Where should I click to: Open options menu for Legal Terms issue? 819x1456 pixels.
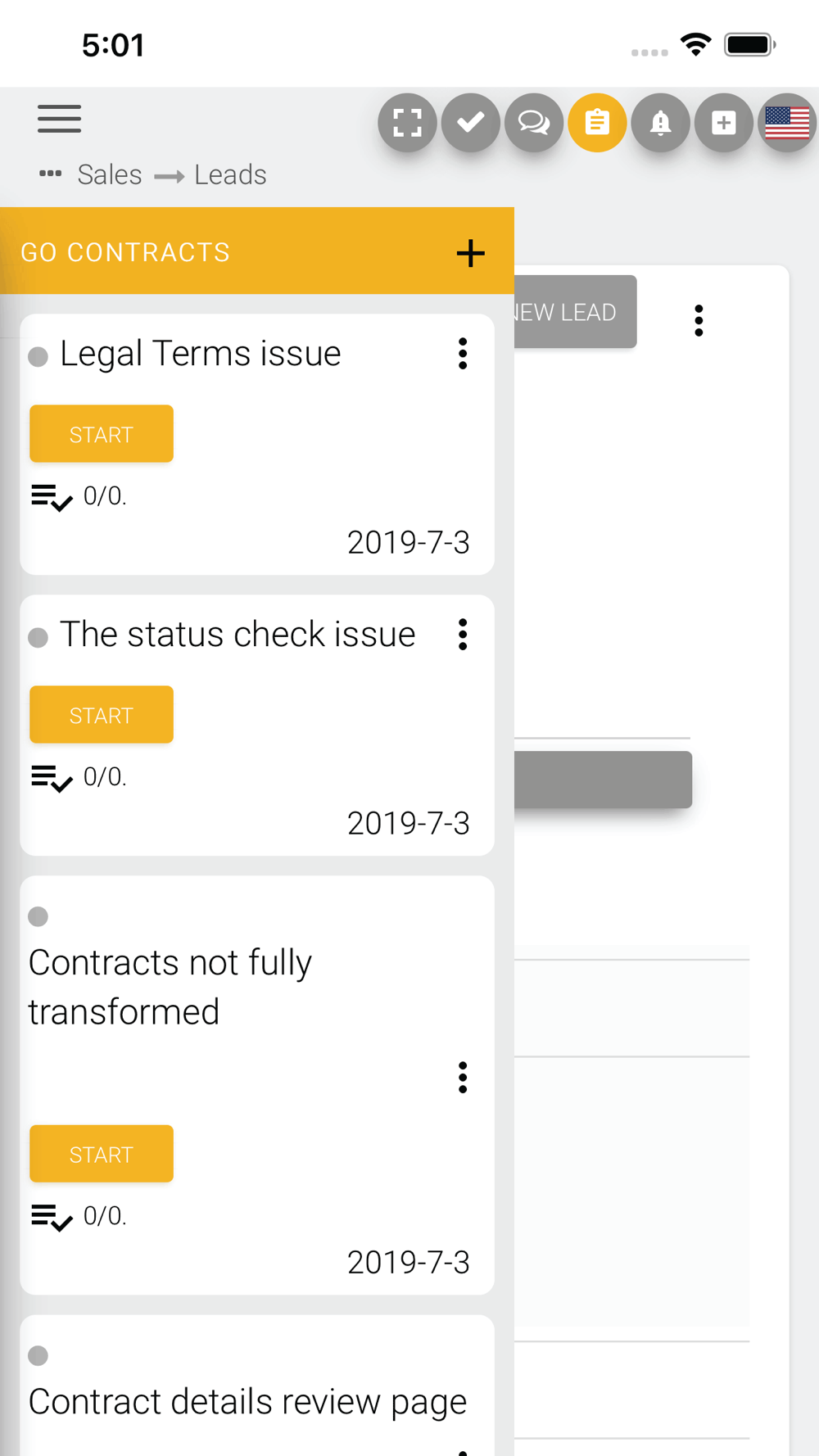463,354
